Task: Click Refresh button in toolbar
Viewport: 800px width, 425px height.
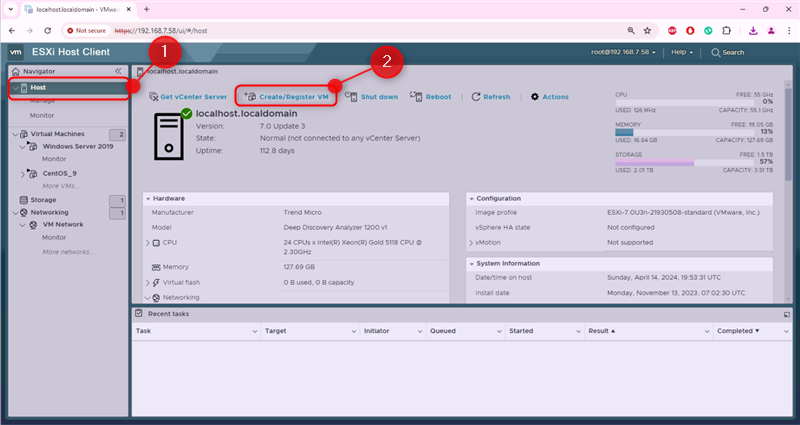Action: click(x=491, y=96)
